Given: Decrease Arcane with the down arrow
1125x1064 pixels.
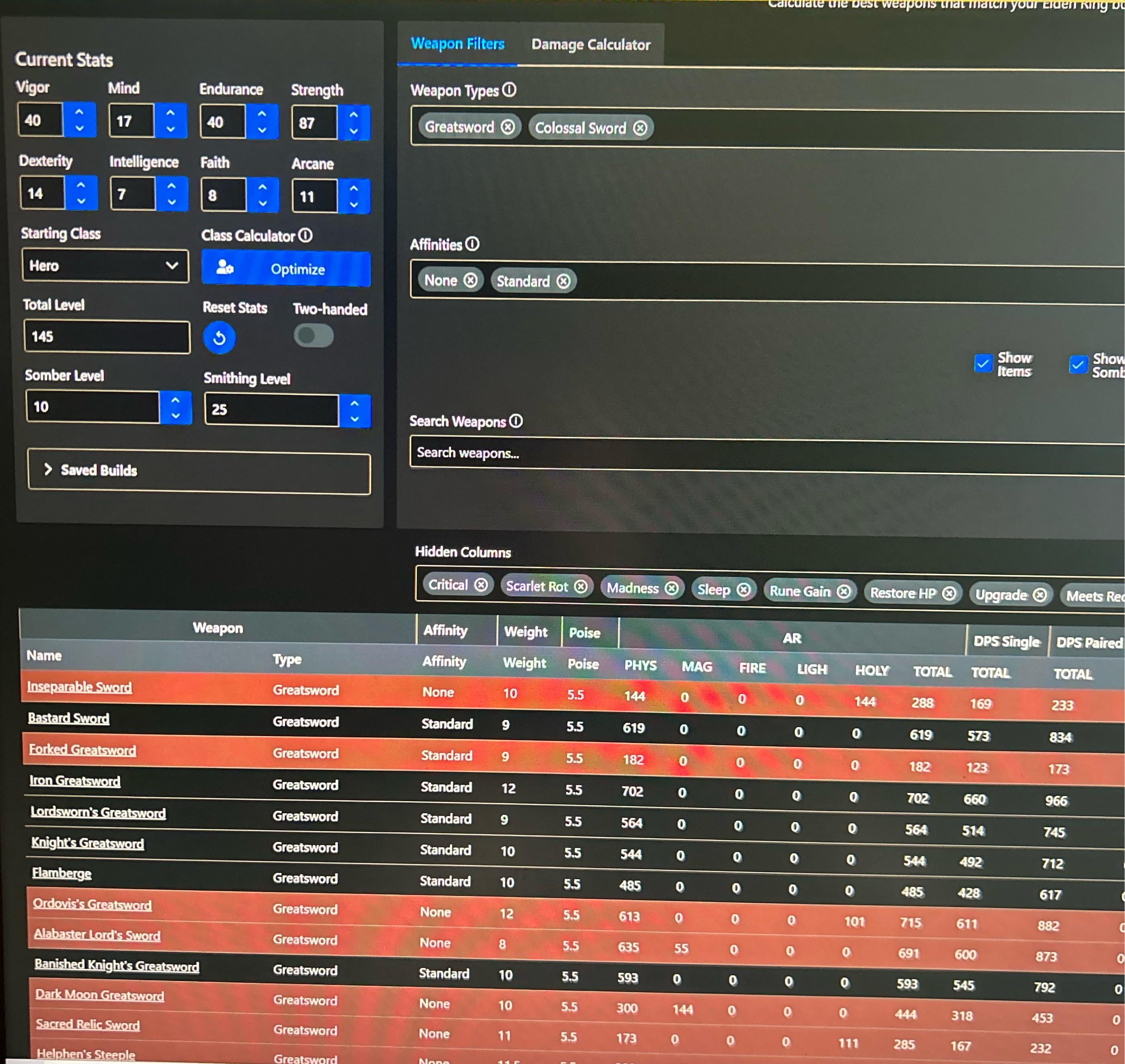Looking at the screenshot, I should point(354,204).
